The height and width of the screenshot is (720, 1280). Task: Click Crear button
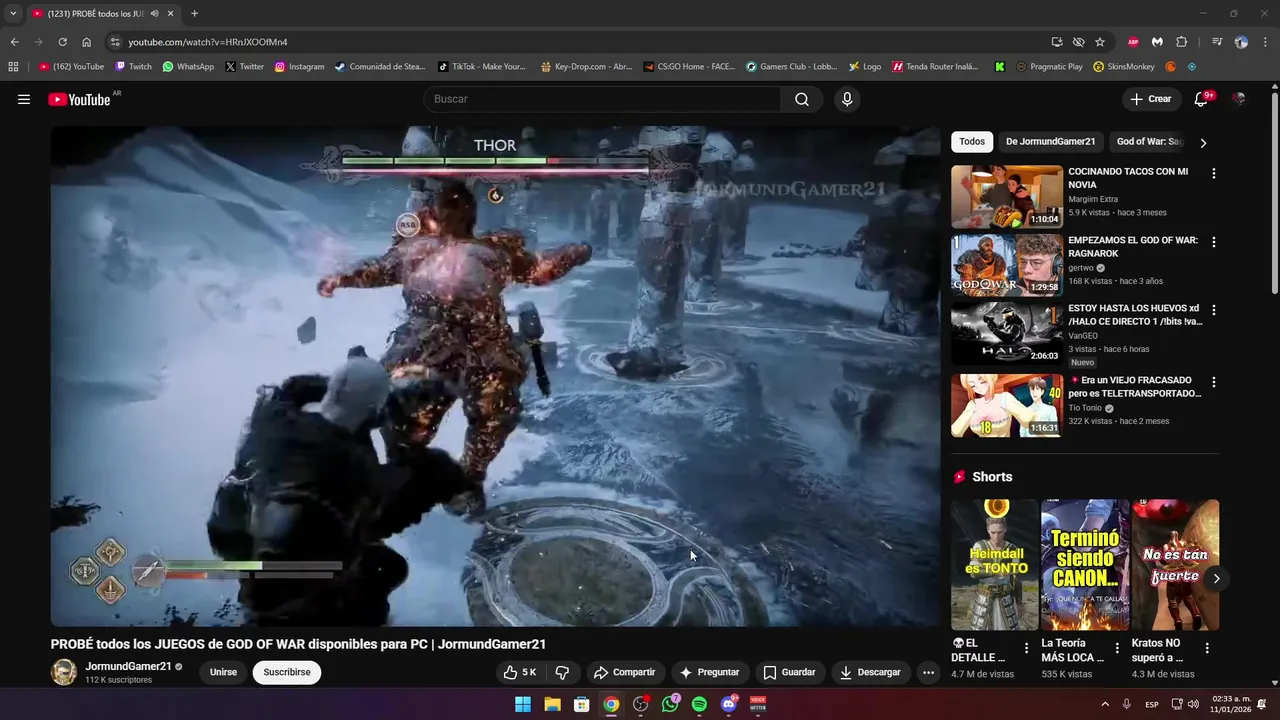pos(1151,99)
